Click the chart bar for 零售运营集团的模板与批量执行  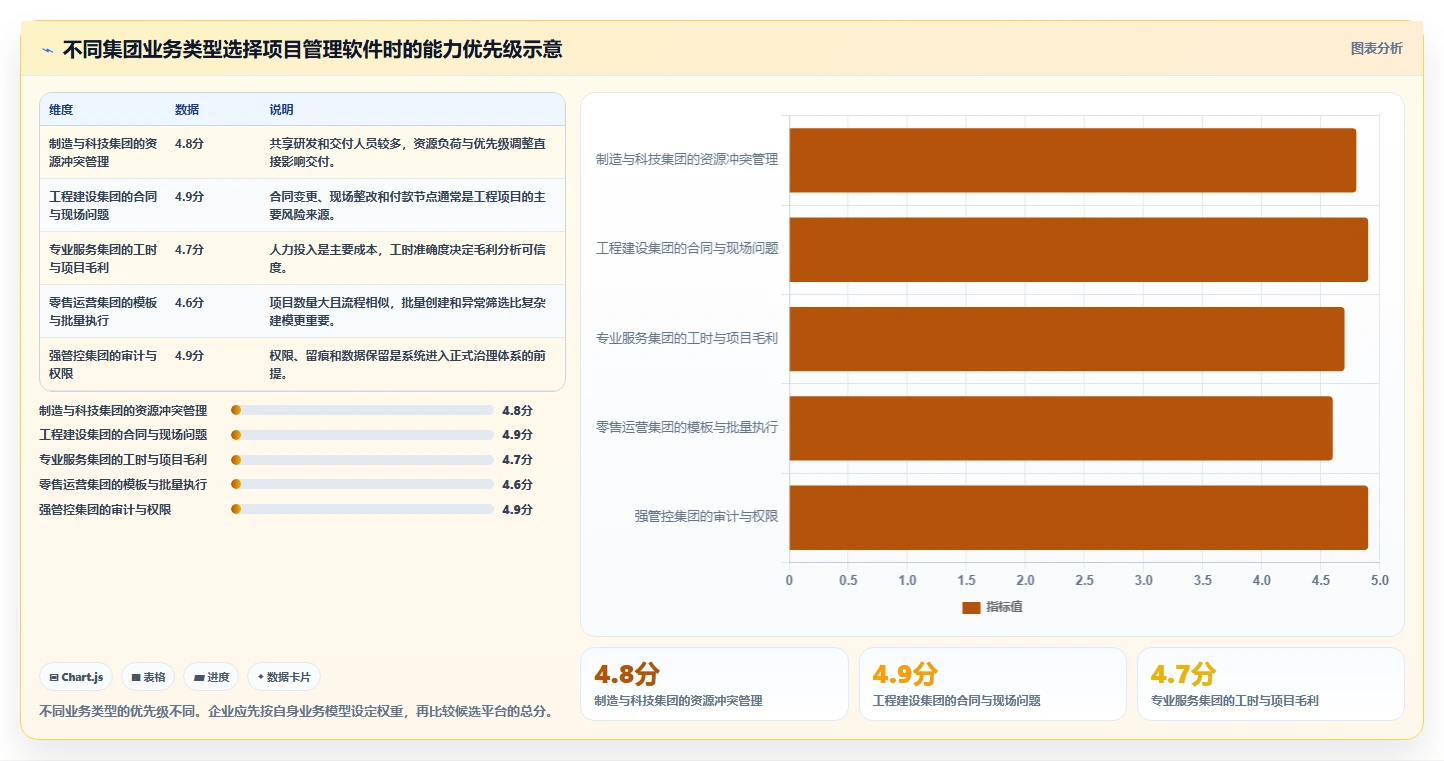click(x=1061, y=428)
